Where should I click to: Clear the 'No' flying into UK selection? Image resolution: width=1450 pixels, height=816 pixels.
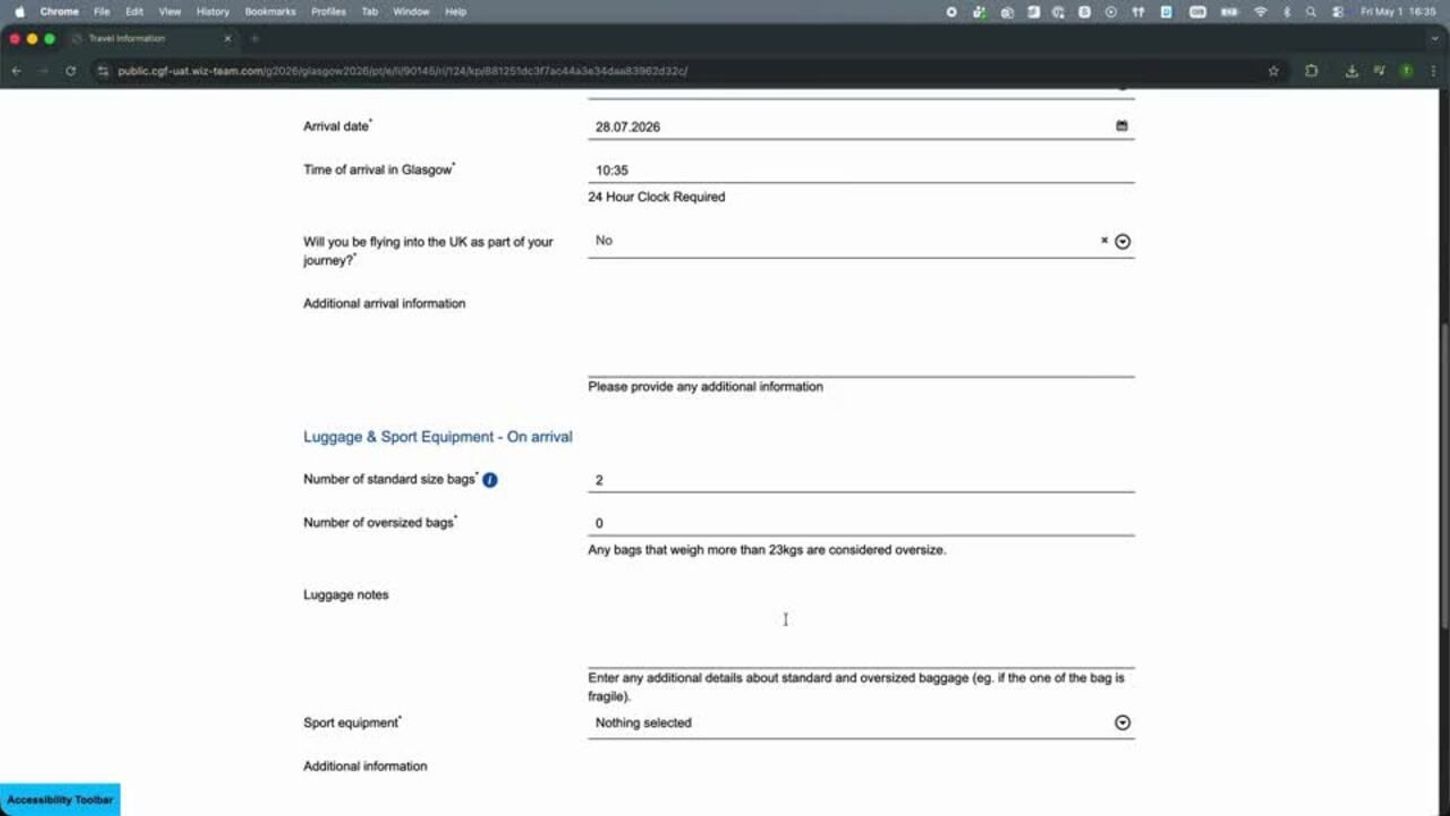click(x=1104, y=241)
